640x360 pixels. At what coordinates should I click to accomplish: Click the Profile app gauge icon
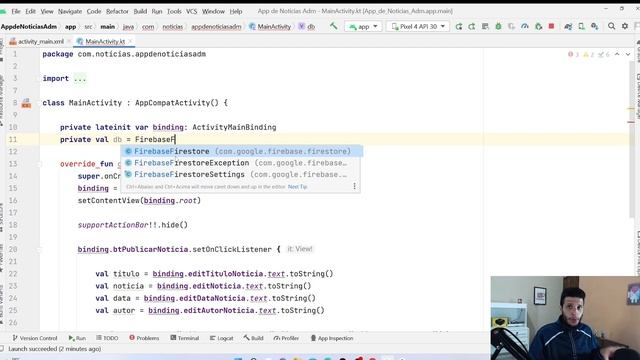pos(525,27)
